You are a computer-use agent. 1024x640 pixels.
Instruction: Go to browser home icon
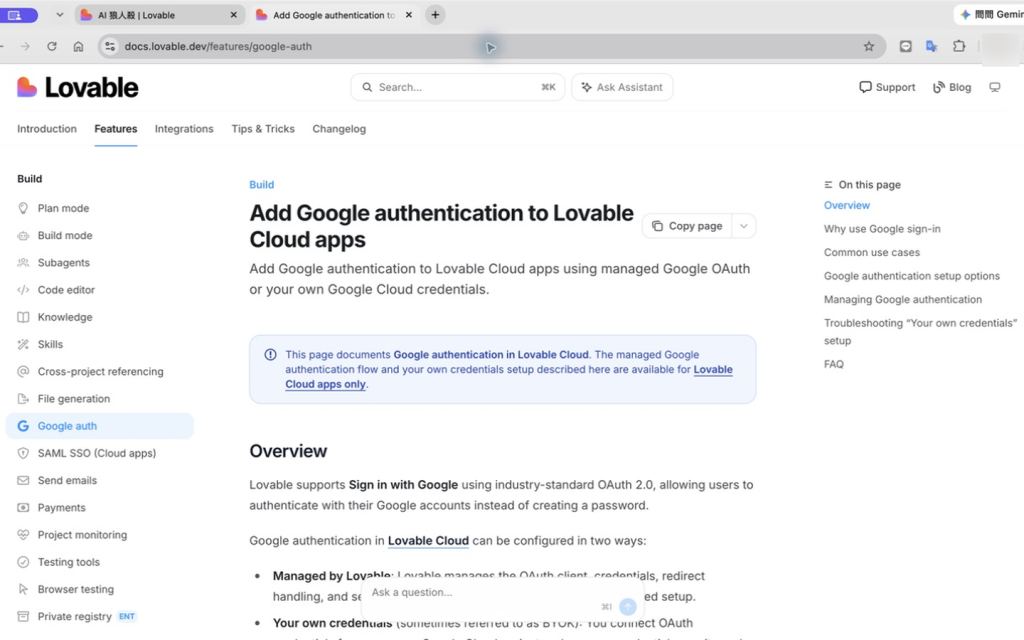coord(78,46)
